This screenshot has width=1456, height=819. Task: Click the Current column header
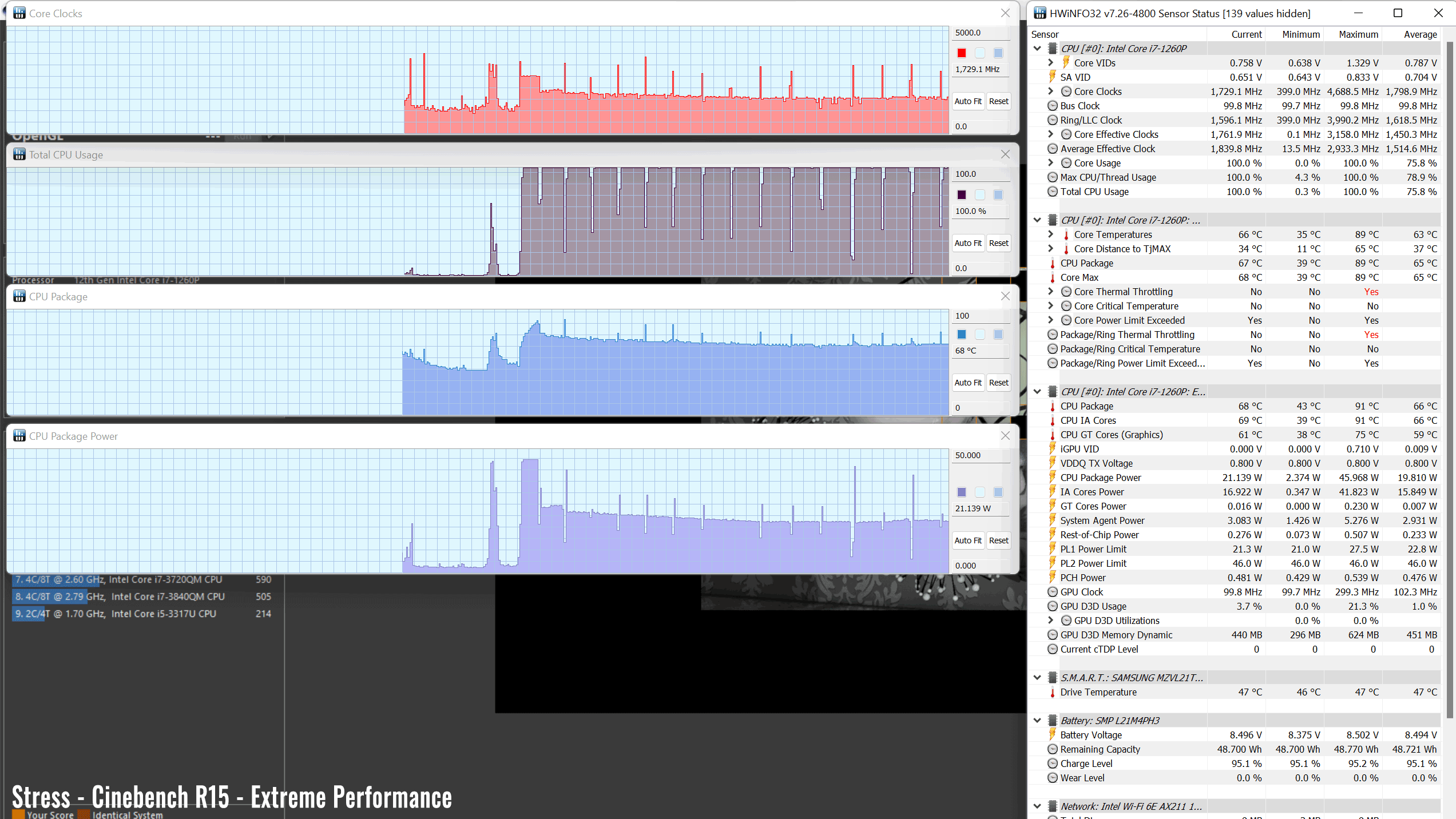(1237, 34)
